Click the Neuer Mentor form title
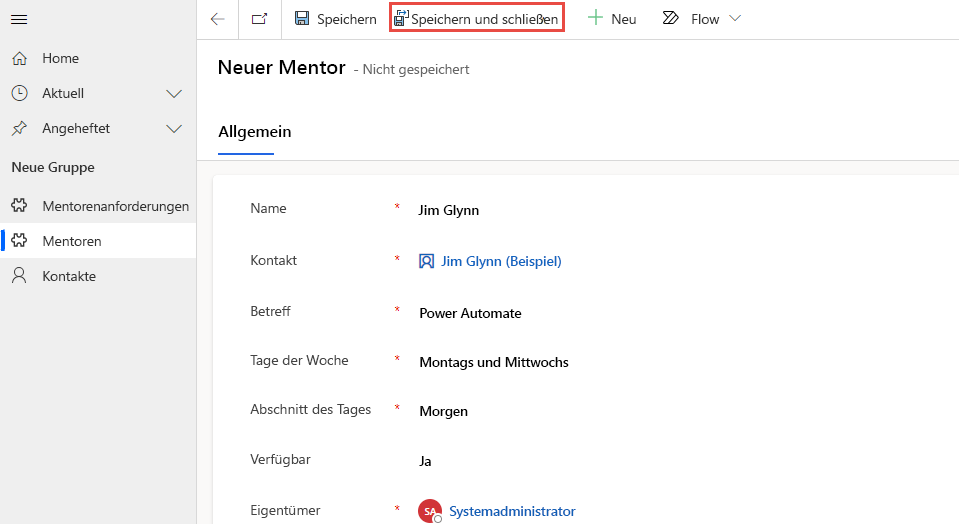This screenshot has width=959, height=524. [x=281, y=67]
